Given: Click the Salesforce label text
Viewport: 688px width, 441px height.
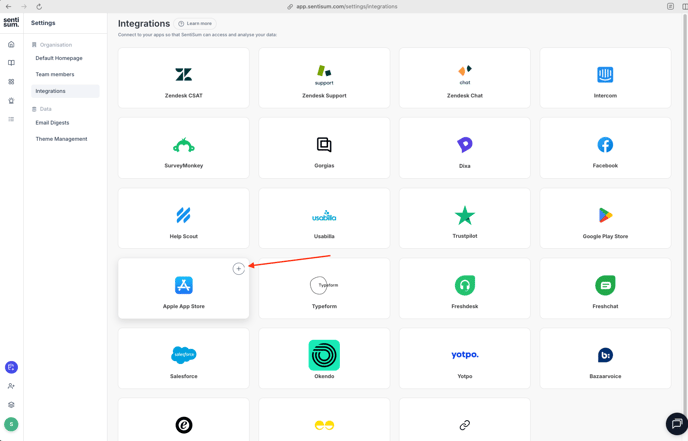Looking at the screenshot, I should (x=183, y=376).
